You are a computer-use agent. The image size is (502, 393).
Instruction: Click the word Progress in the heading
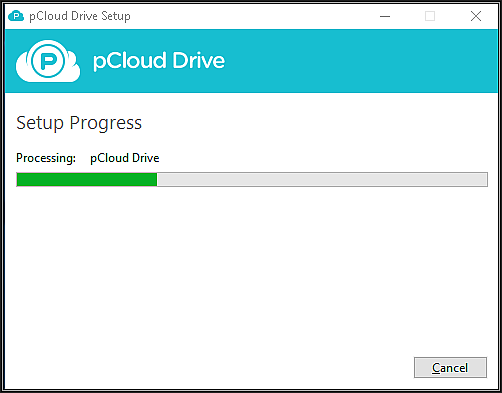(x=106, y=123)
